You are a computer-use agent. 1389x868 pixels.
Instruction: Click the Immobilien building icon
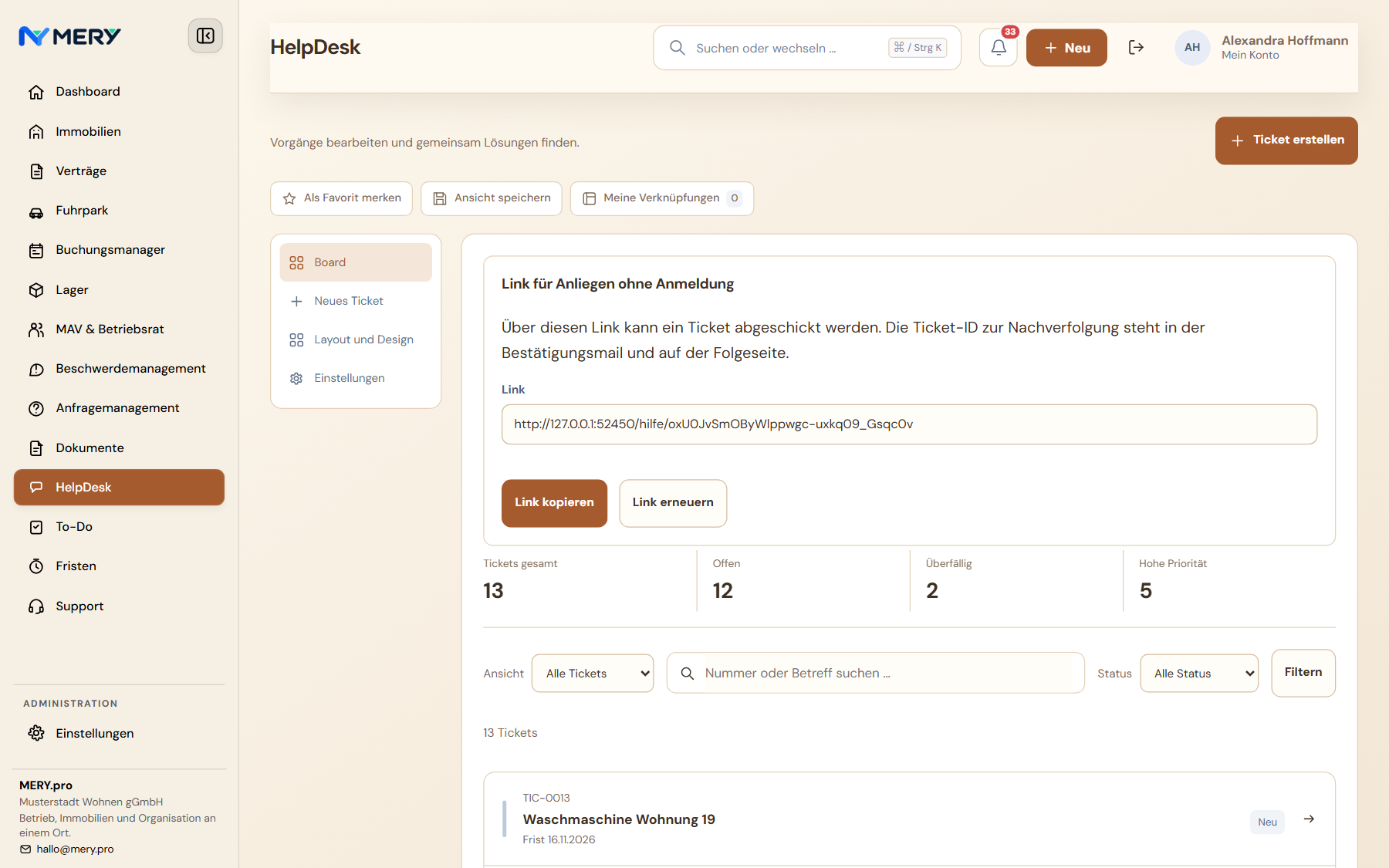click(36, 132)
